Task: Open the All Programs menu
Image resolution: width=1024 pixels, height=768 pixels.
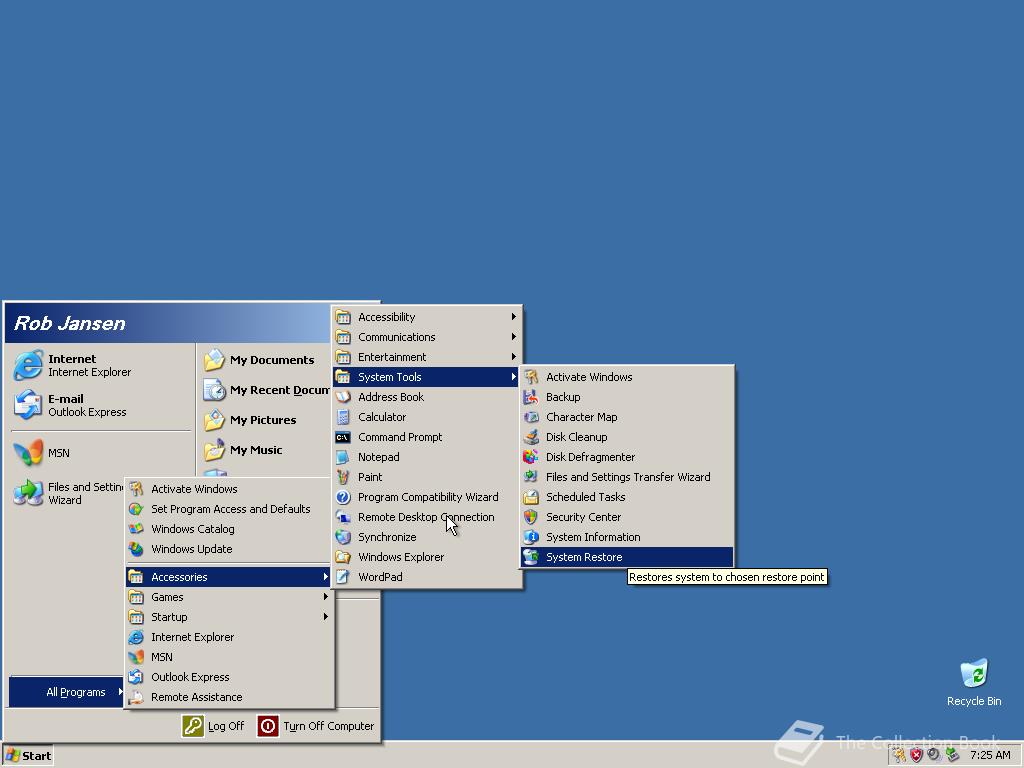Action: (x=67, y=692)
